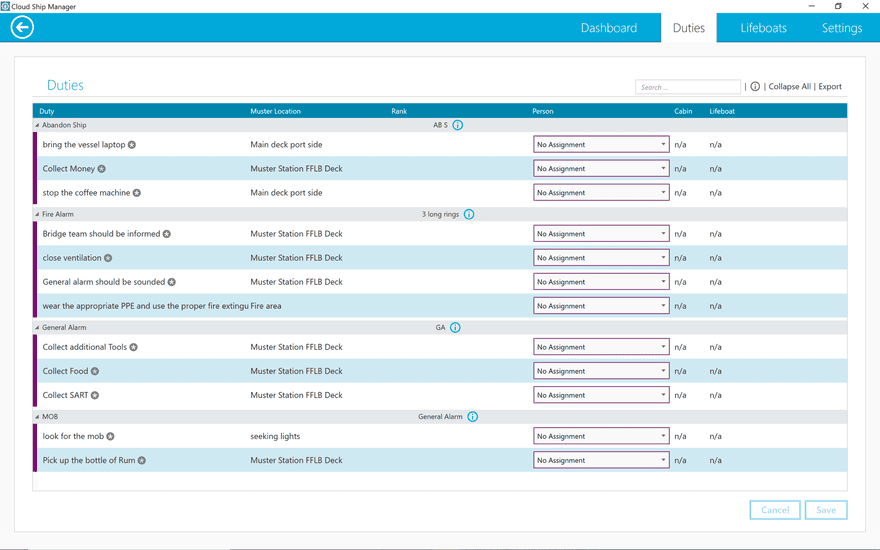
Task: Save the duty assignments
Action: click(x=826, y=510)
